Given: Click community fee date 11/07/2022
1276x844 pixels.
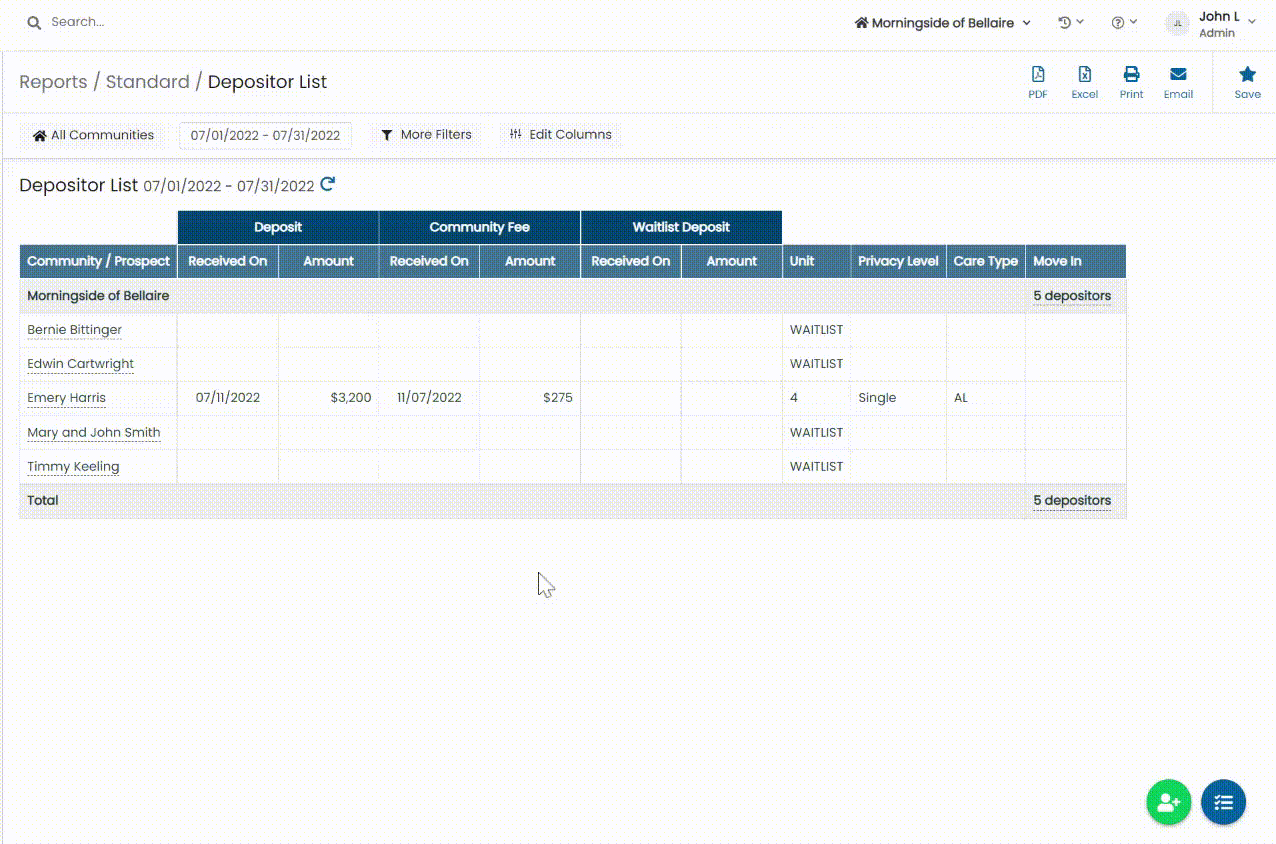Looking at the screenshot, I should coord(429,398).
